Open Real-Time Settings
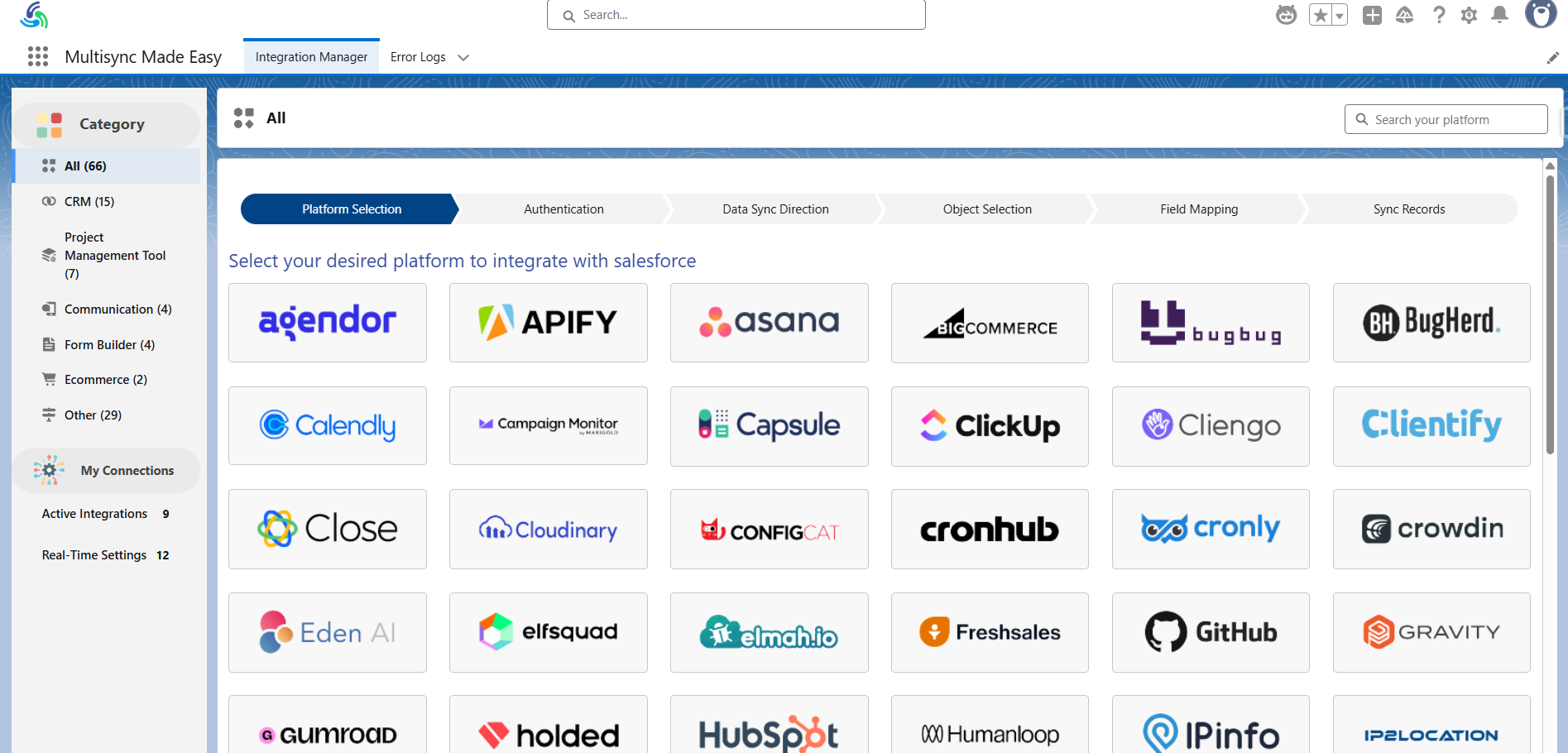 coord(106,555)
